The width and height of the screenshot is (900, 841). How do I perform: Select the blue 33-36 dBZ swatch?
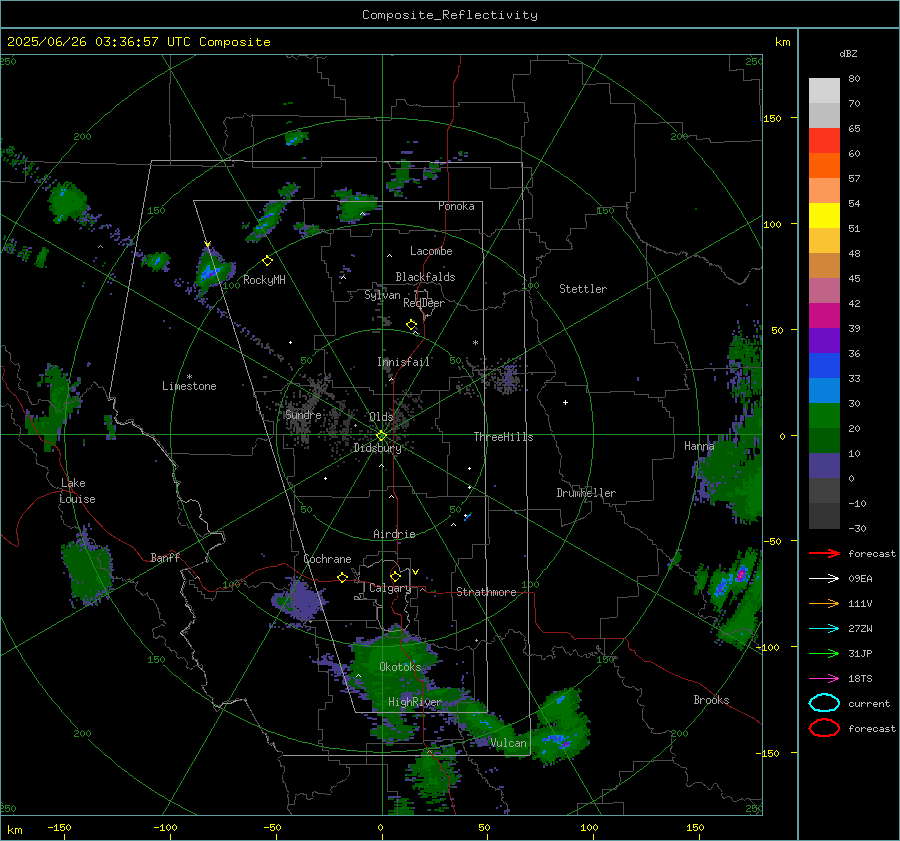coord(824,366)
